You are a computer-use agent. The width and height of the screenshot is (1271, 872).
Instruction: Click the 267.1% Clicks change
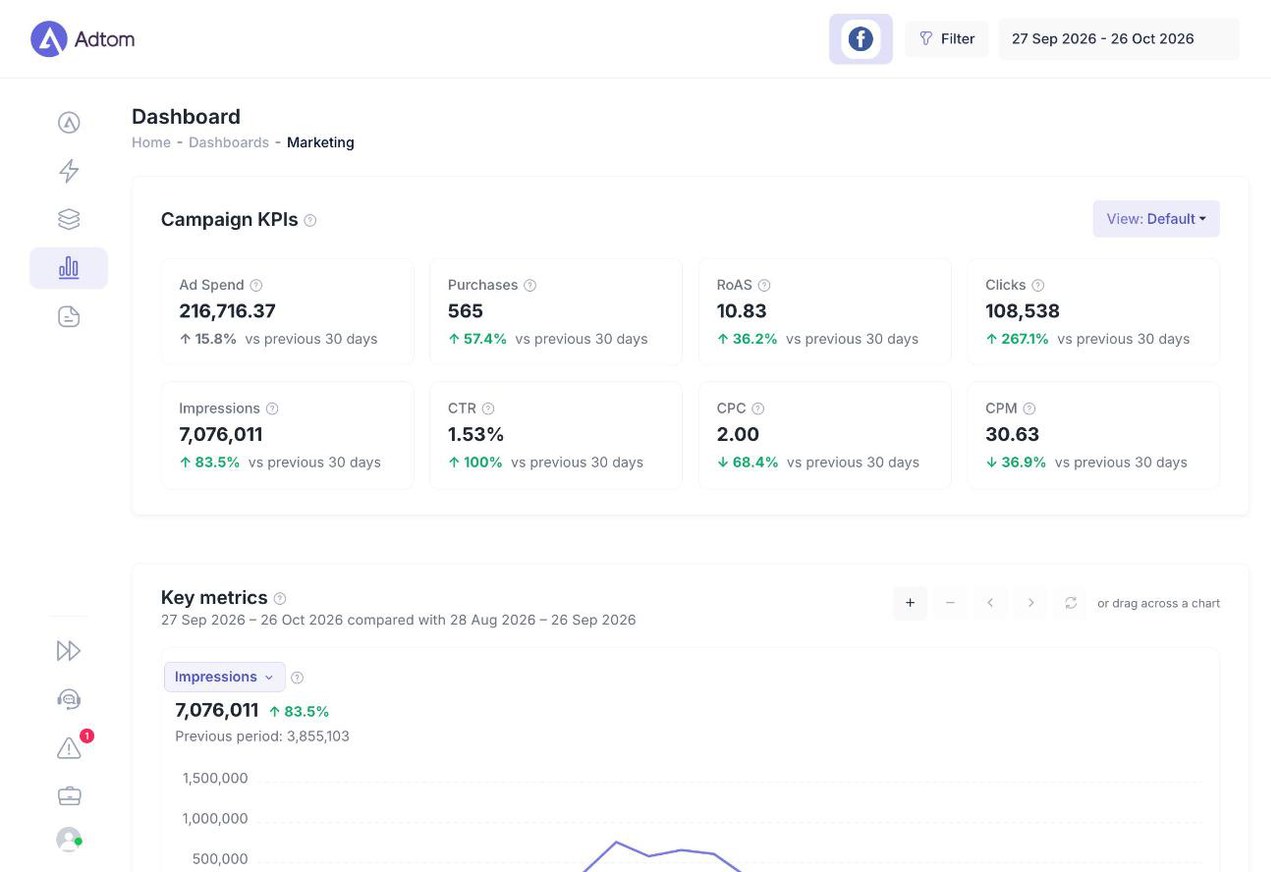click(1017, 339)
